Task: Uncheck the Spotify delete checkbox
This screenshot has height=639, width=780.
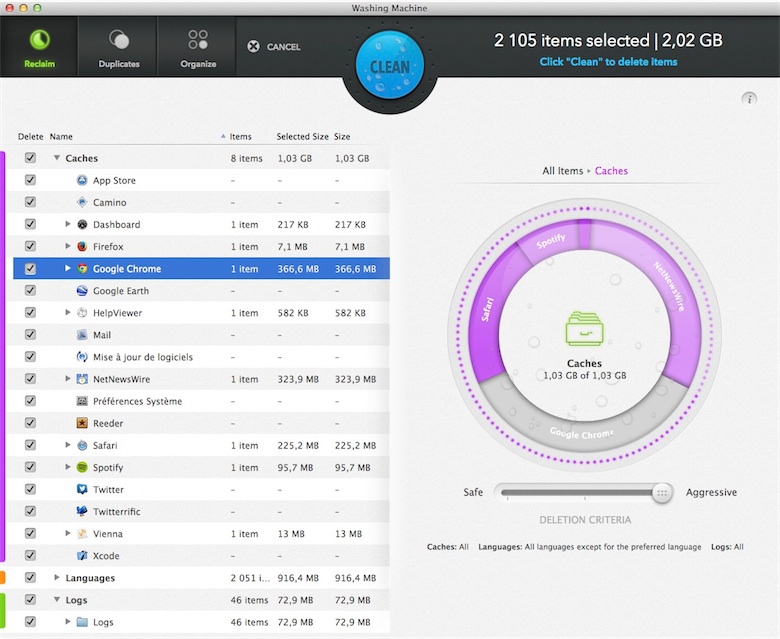Action: click(30, 467)
